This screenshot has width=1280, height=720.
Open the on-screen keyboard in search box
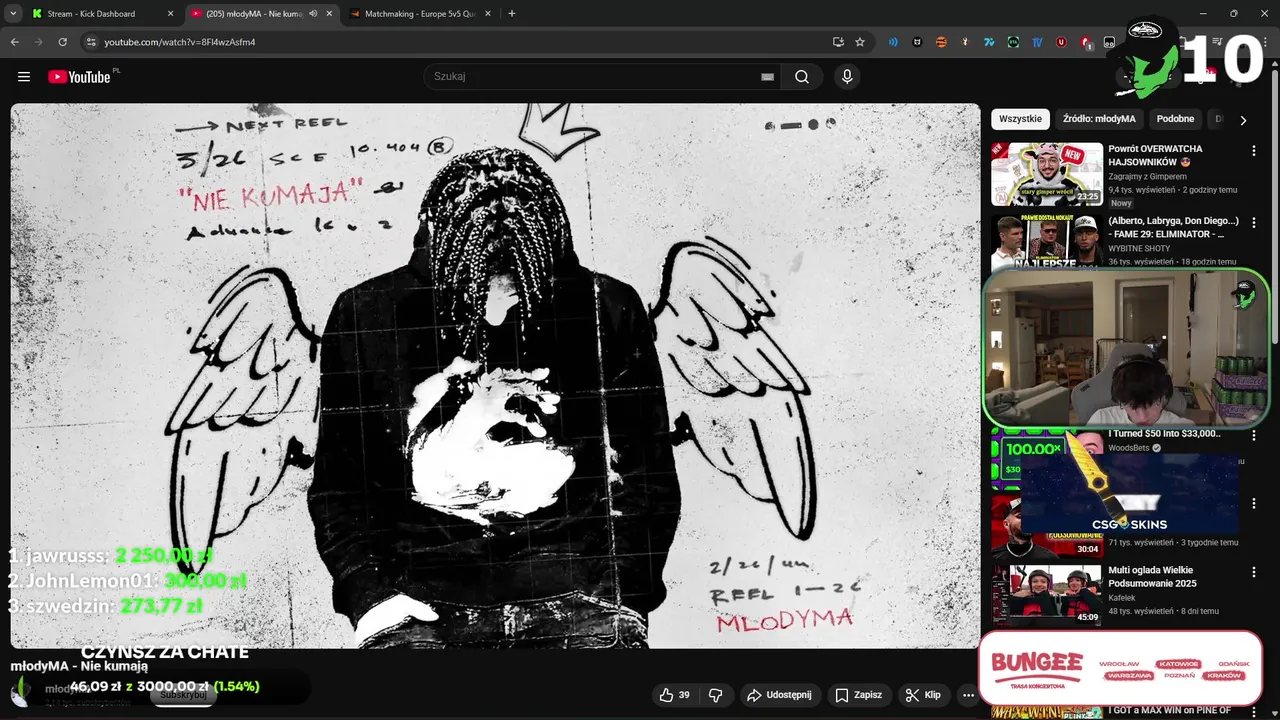tap(767, 77)
